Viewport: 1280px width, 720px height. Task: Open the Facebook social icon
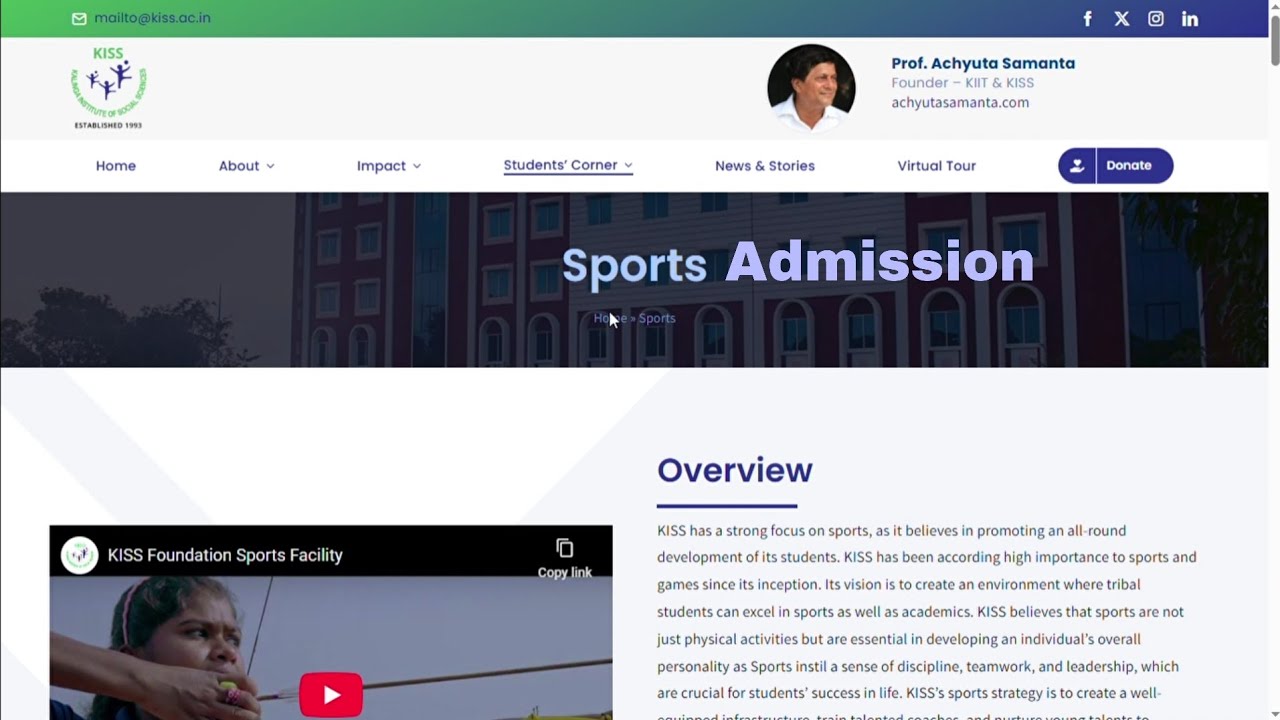[x=1088, y=19]
